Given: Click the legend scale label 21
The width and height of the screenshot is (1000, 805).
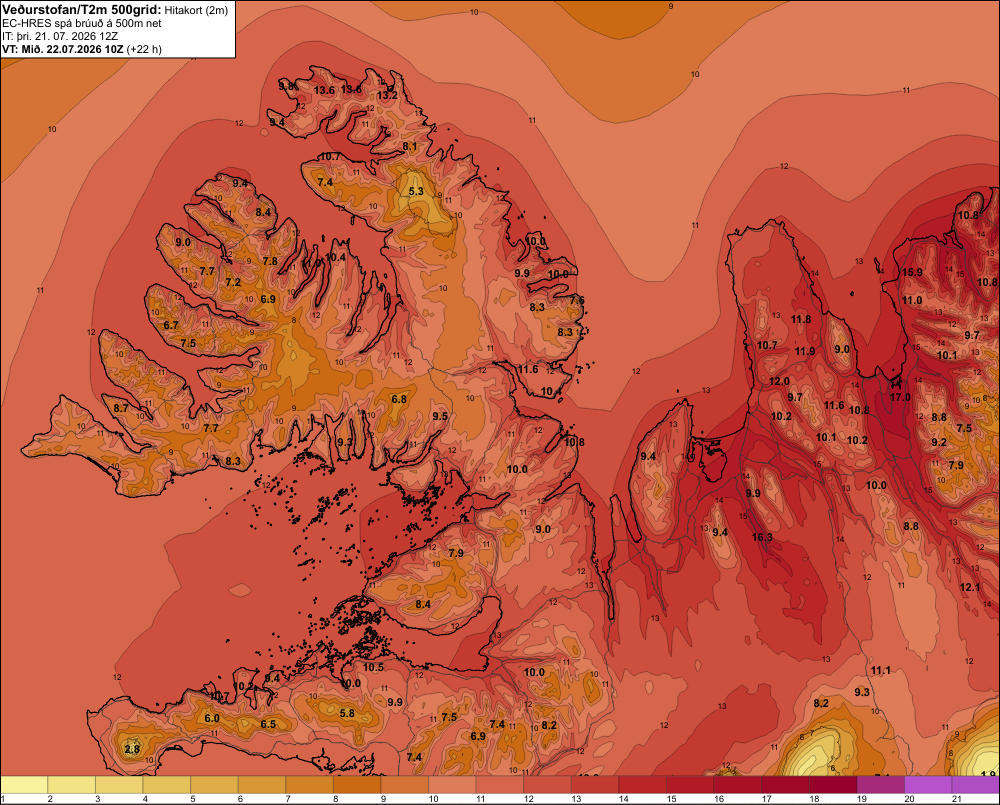Looking at the screenshot, I should pos(957,799).
